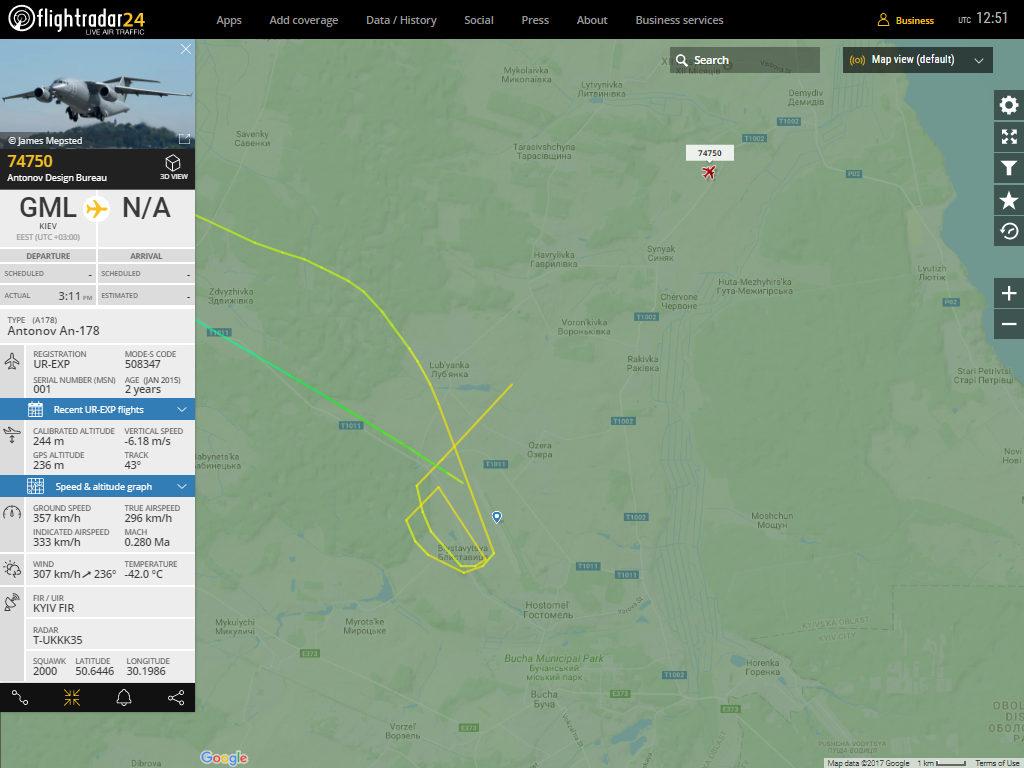Toggle follow-aircraft center icon
Viewport: 1024px width, 768px height.
click(x=72, y=698)
